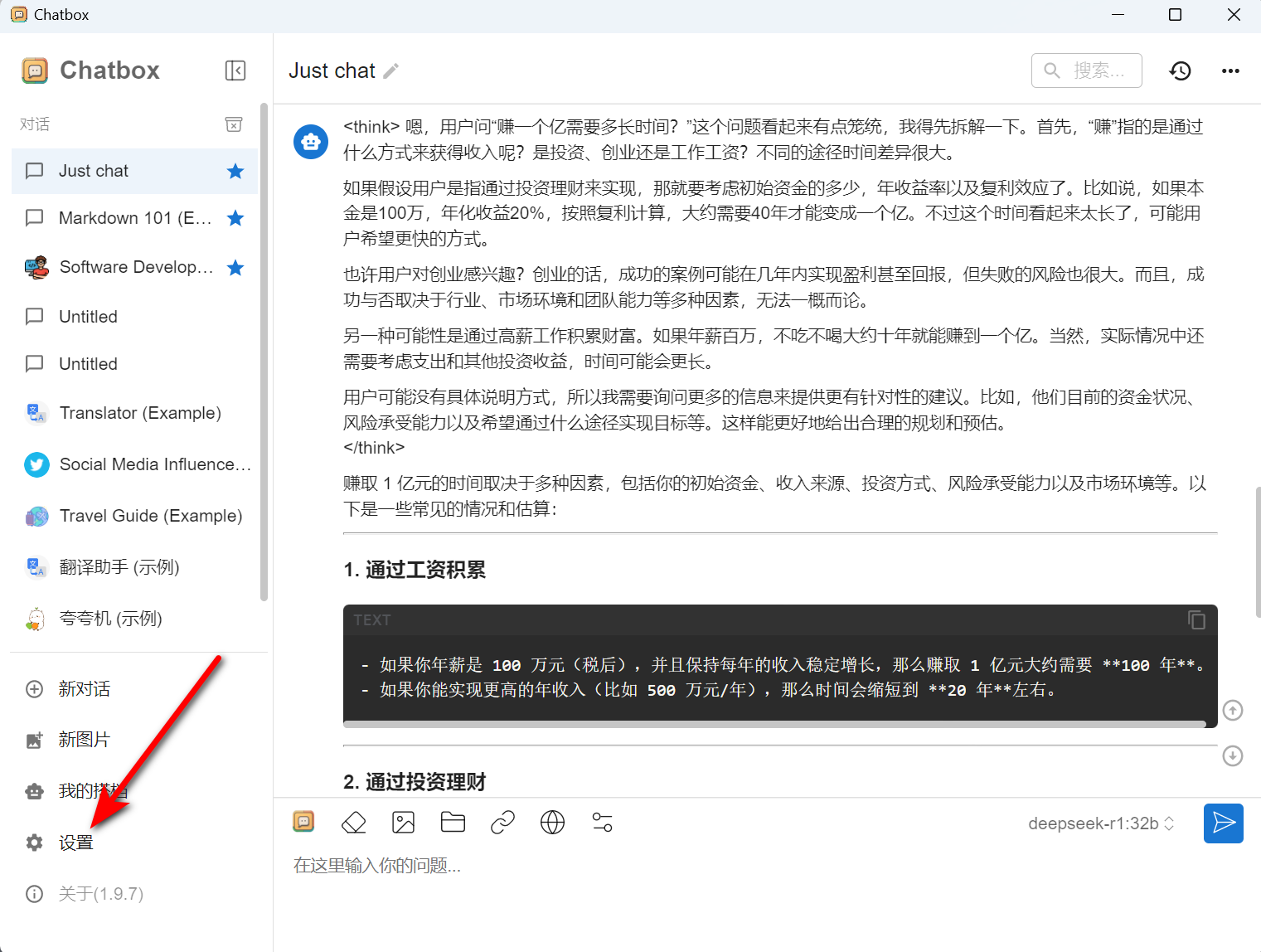This screenshot has width=1261, height=952.
Task: Start a 新对话 new conversation
Action: pos(84,688)
